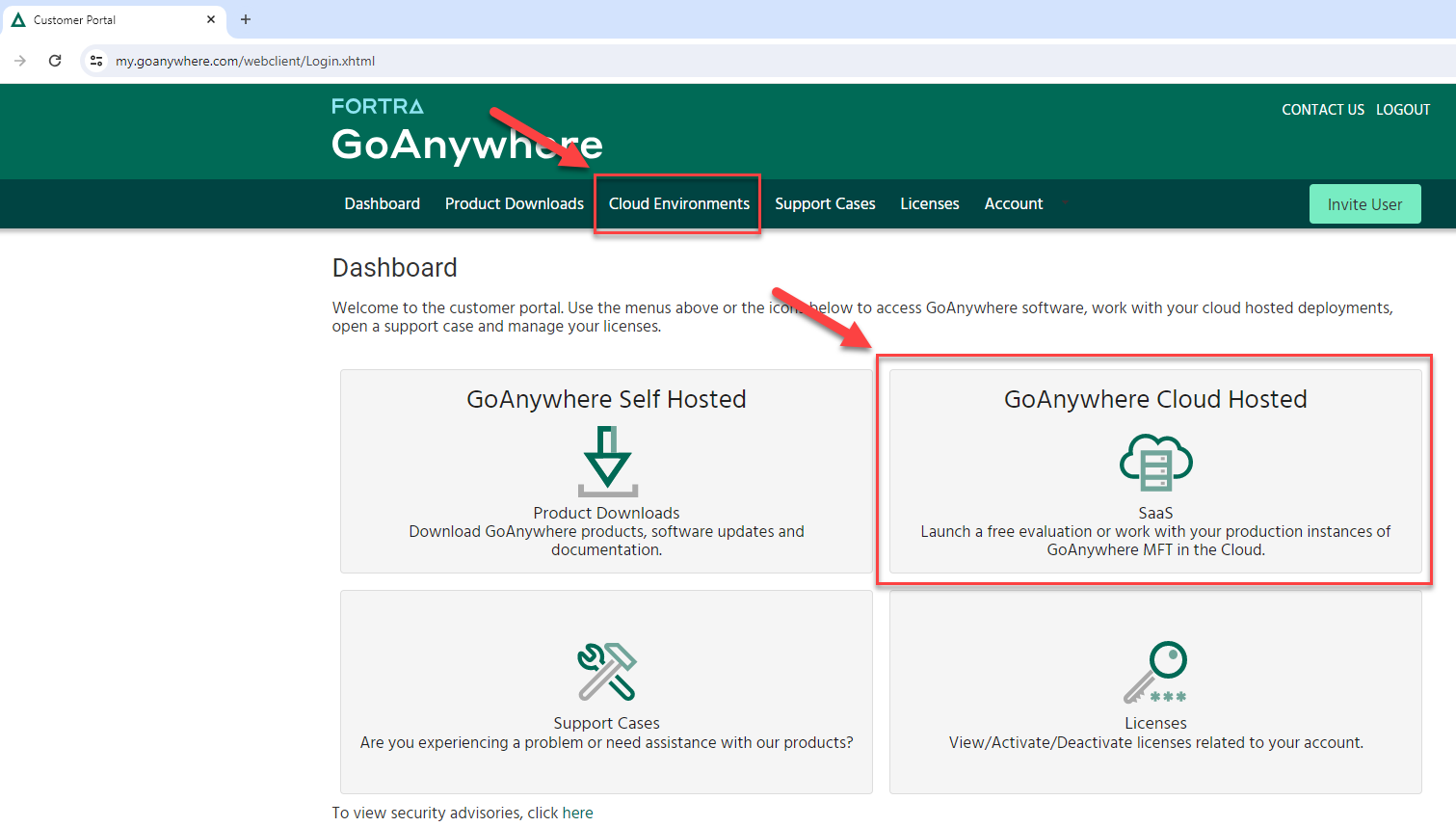
Task: Click the security advisories 'here' link
Action: (577, 813)
